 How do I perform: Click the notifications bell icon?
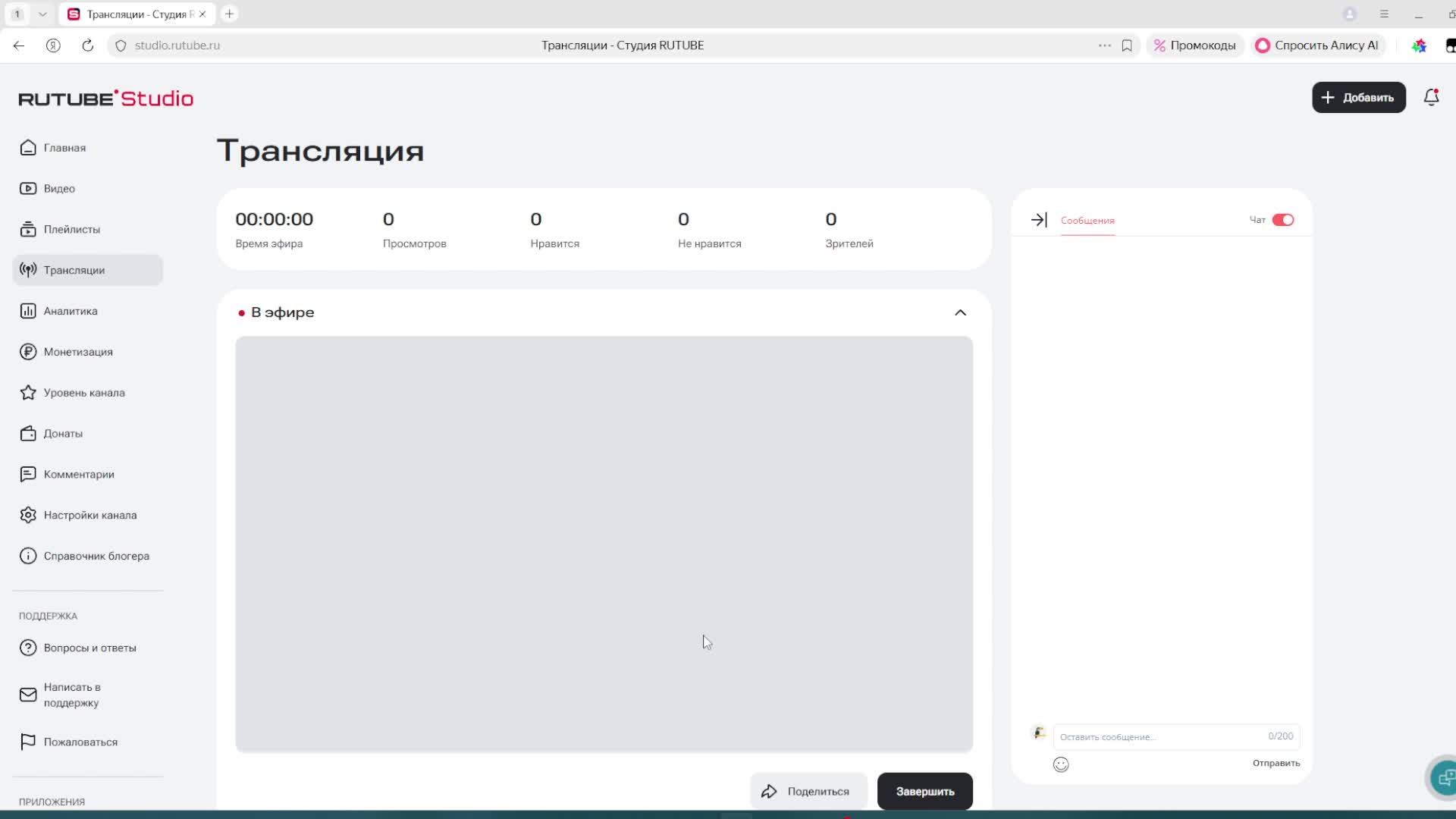(x=1431, y=97)
